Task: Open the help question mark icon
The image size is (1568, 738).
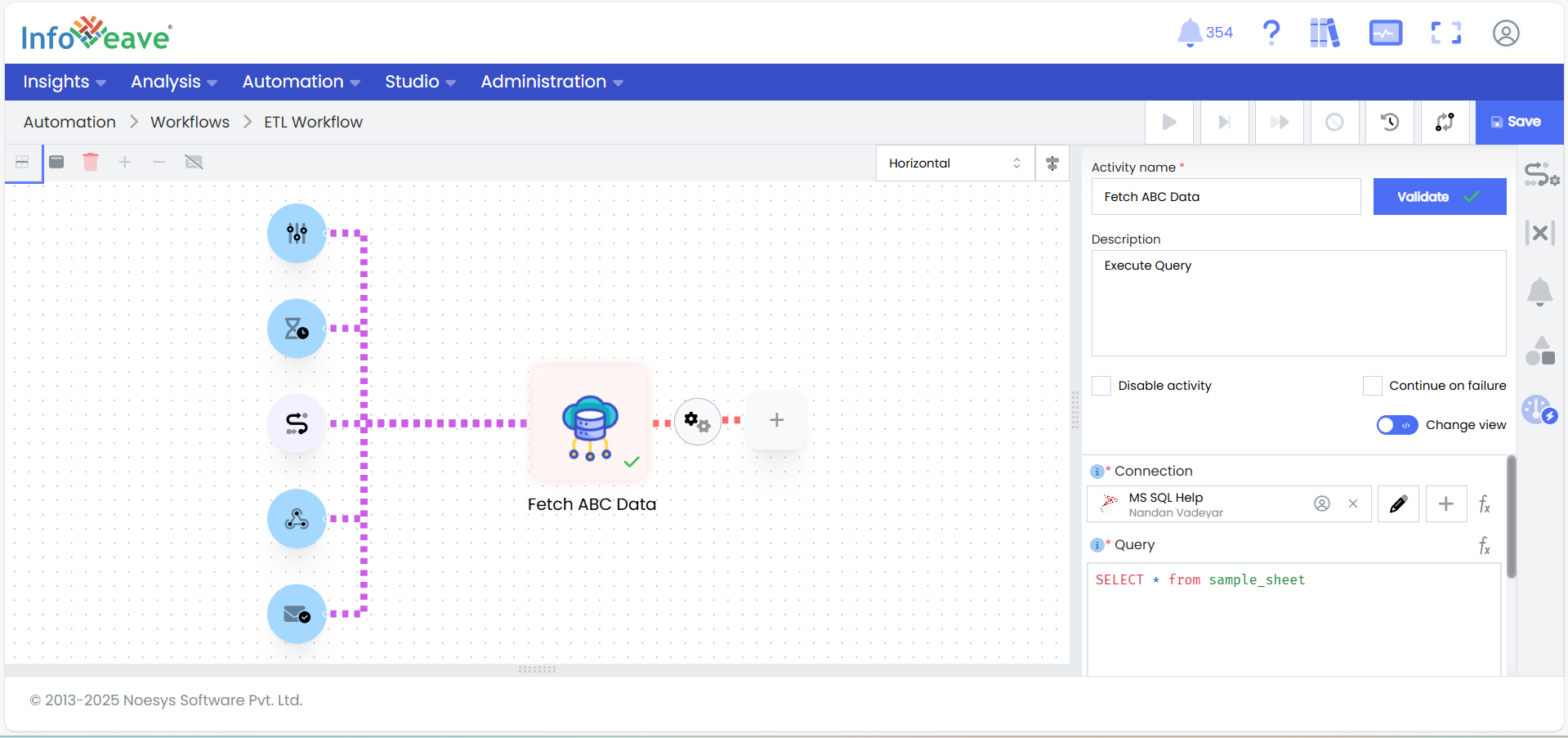Action: 1271,33
